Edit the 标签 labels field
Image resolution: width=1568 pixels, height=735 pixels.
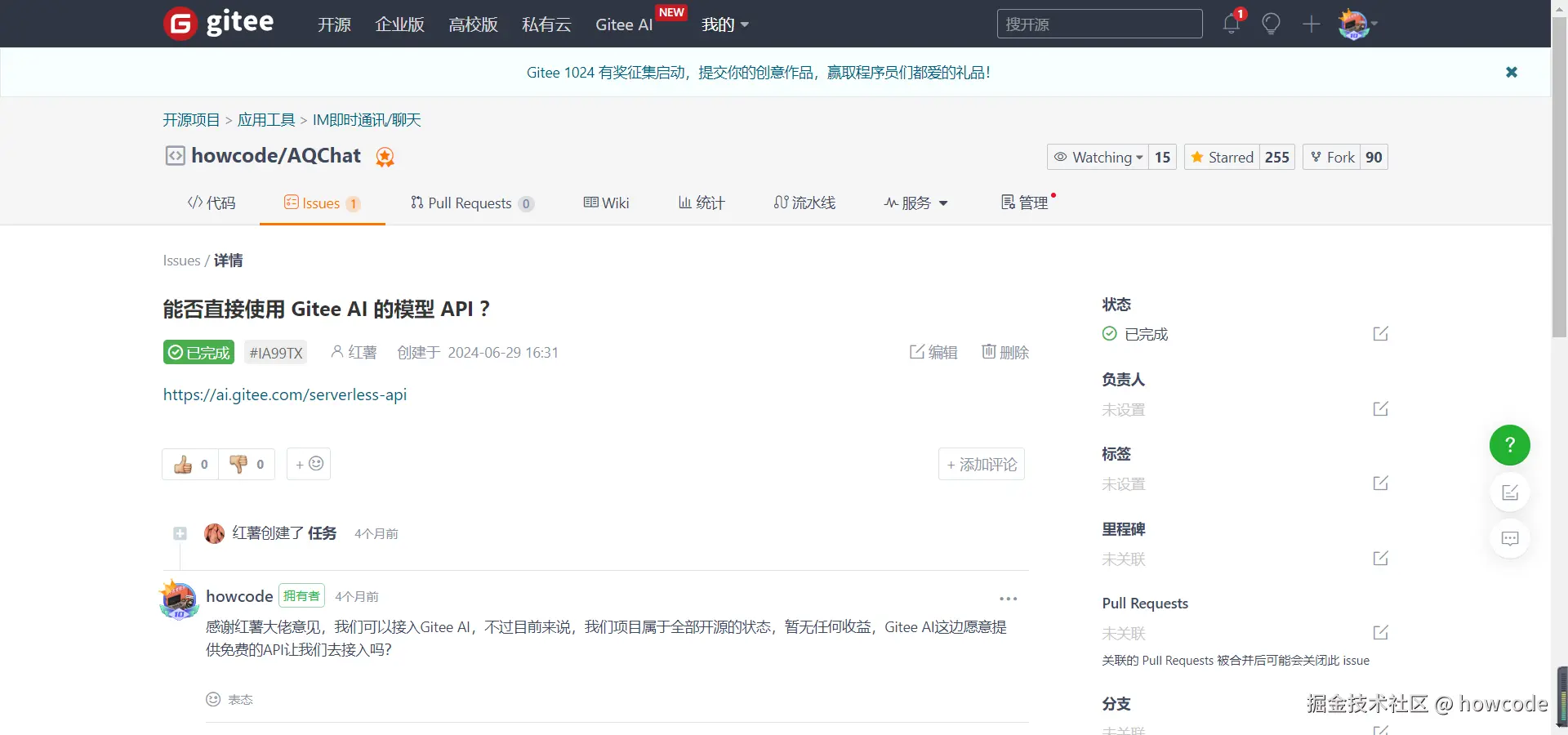coord(1380,483)
